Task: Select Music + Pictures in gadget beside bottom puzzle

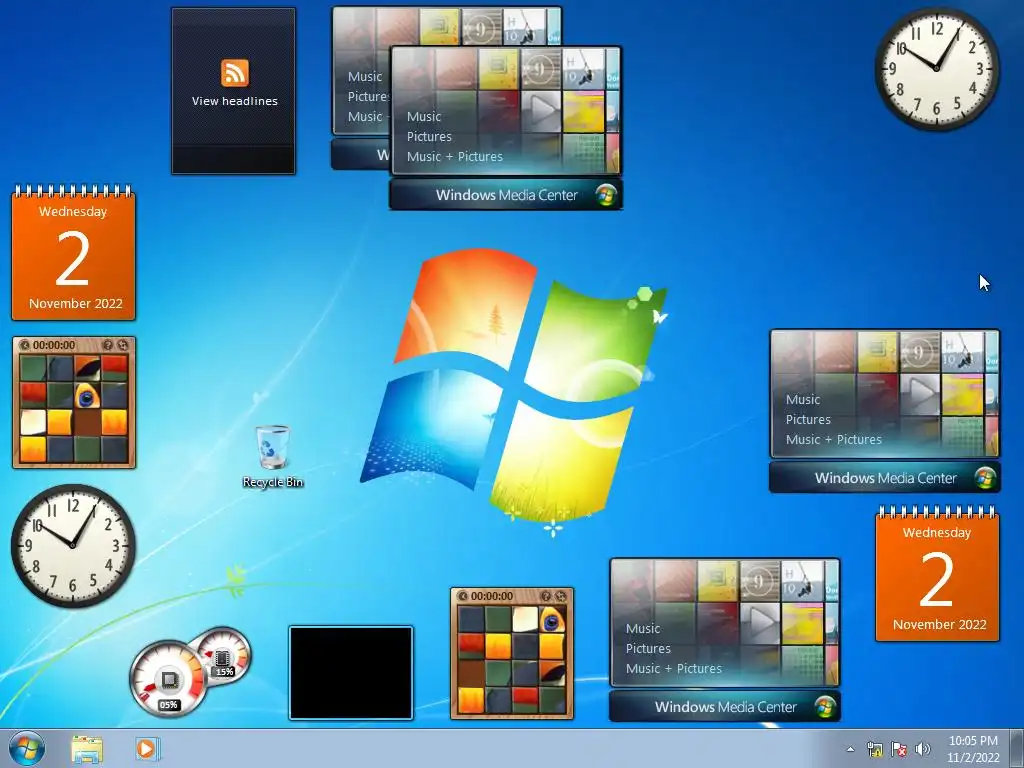Action: click(x=673, y=669)
